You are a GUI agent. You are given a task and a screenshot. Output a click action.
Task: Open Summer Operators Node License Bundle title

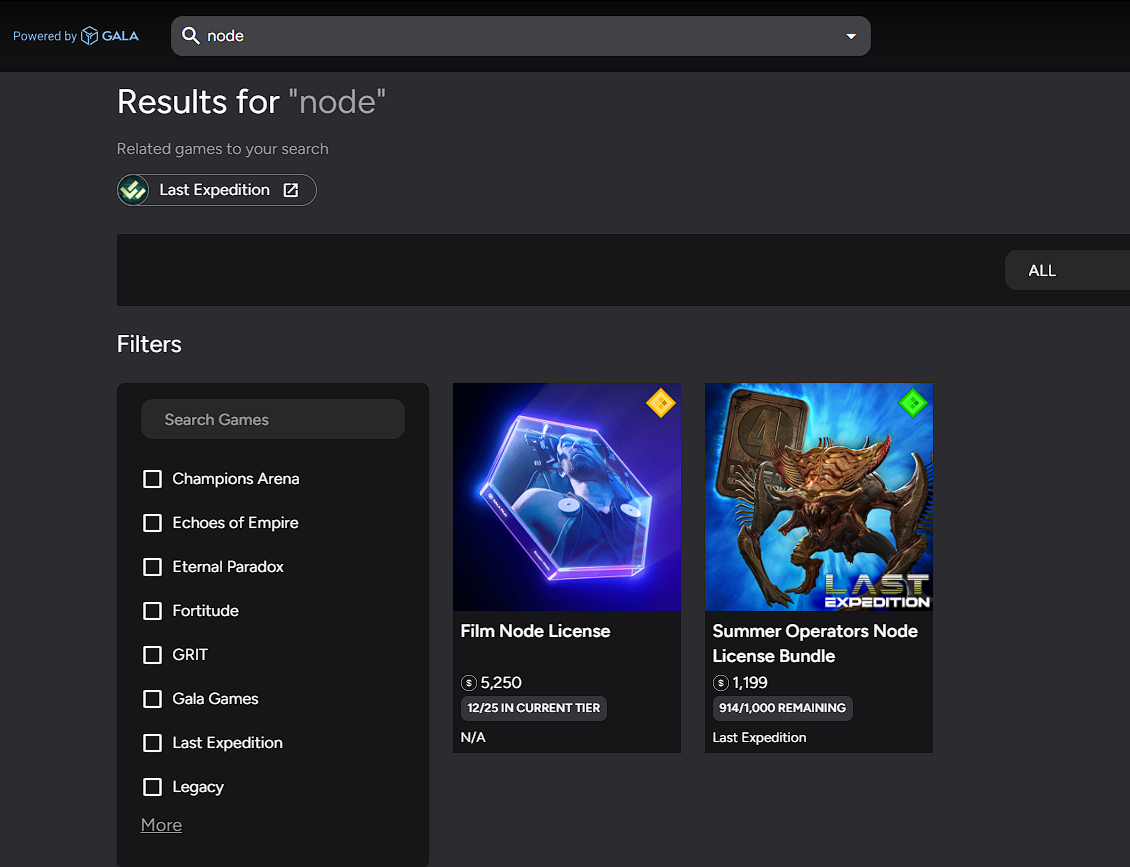(x=815, y=644)
